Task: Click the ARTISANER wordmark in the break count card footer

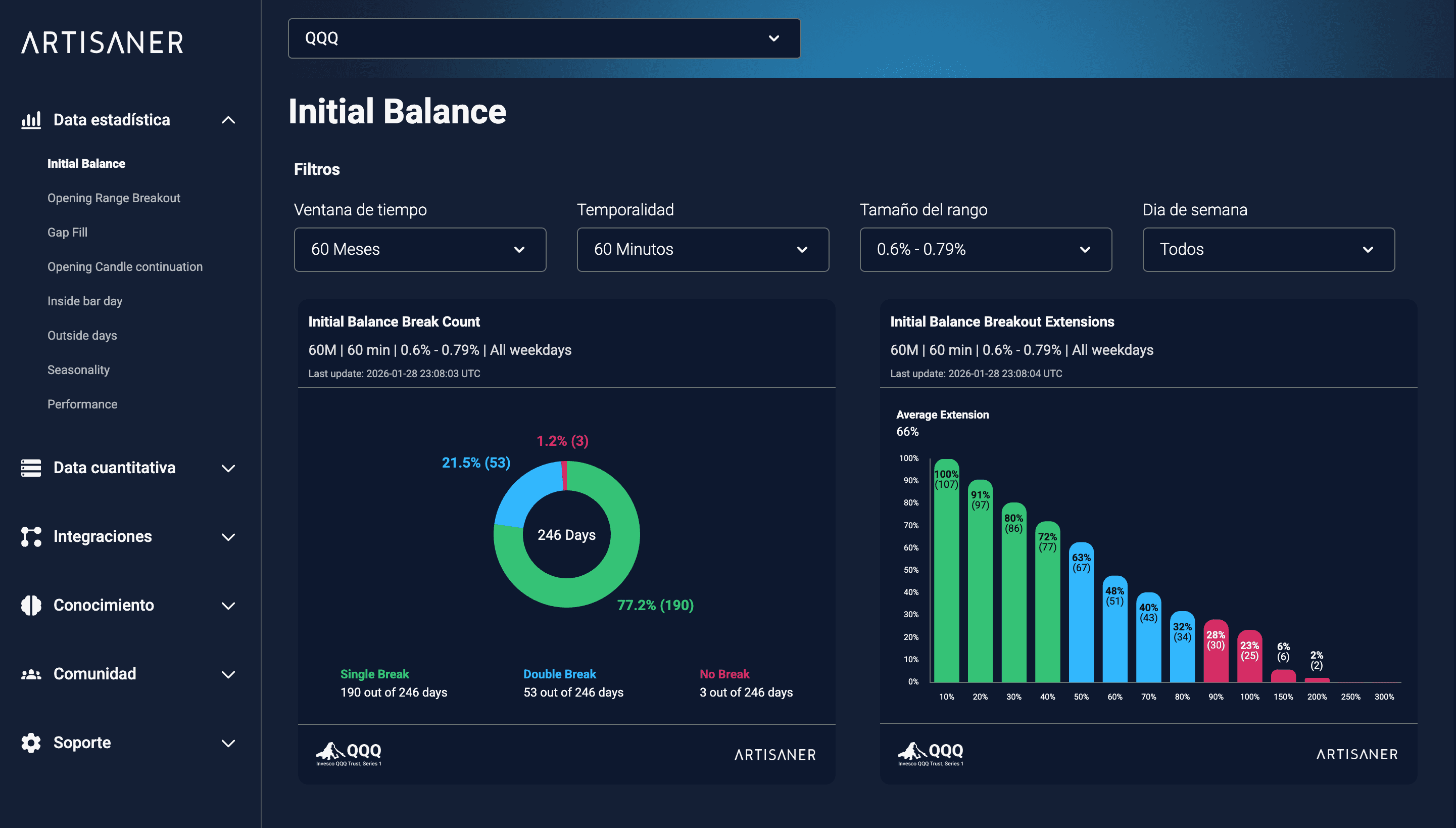Action: (774, 755)
